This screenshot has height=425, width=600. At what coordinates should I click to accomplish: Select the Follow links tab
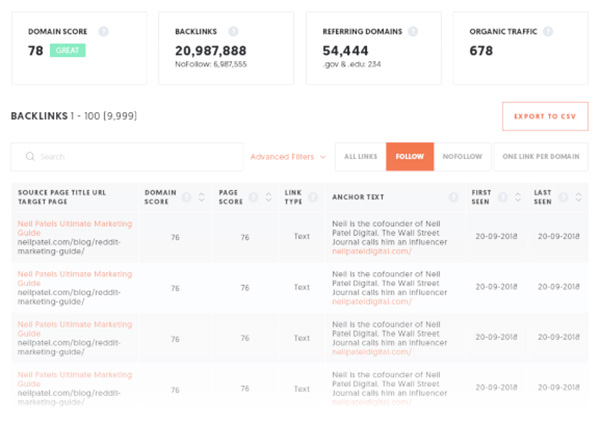click(410, 157)
